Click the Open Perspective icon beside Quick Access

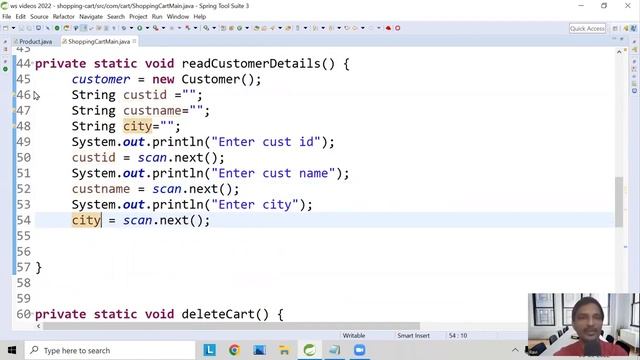[615, 28]
